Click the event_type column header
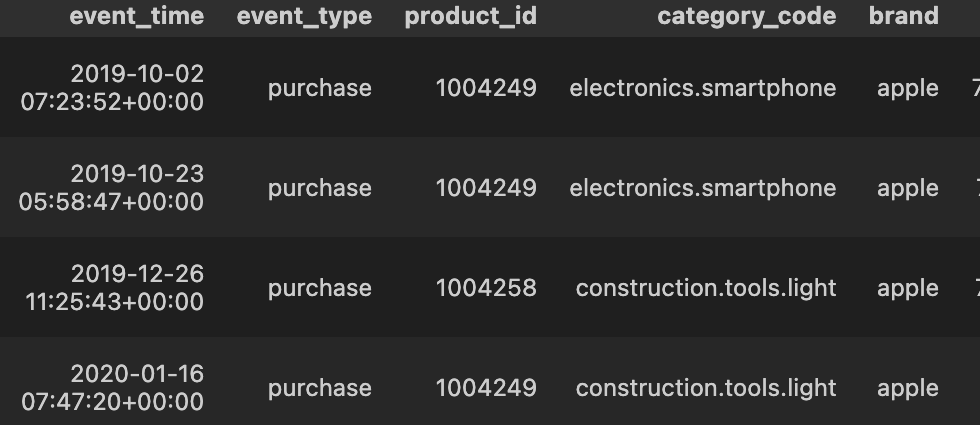Viewport: 980px width, 425px height. (x=304, y=17)
